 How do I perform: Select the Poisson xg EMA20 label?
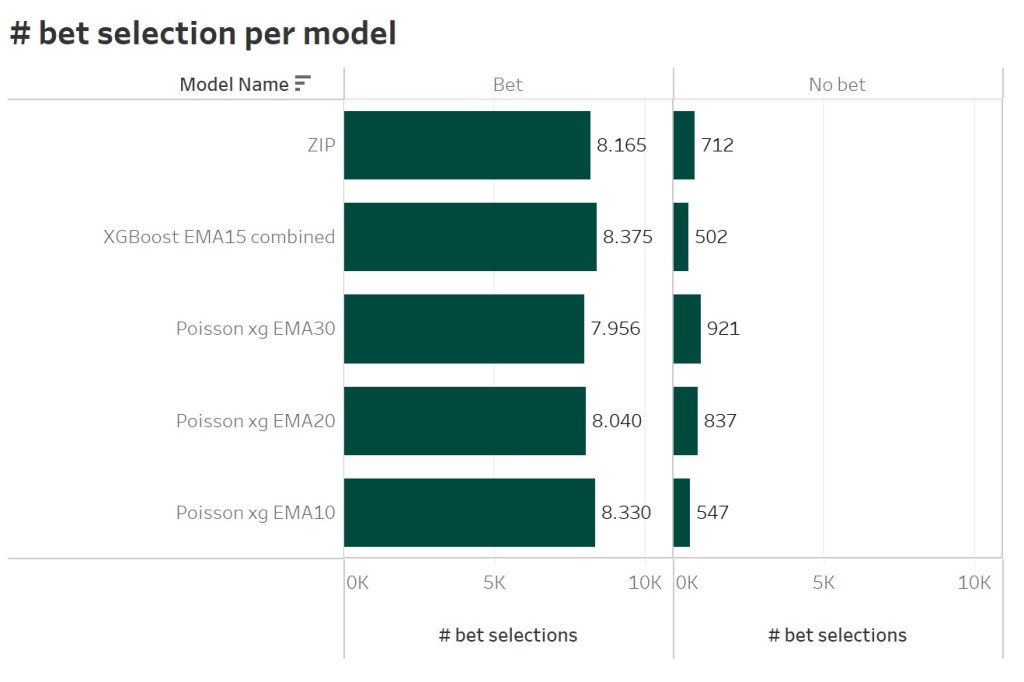pos(255,421)
